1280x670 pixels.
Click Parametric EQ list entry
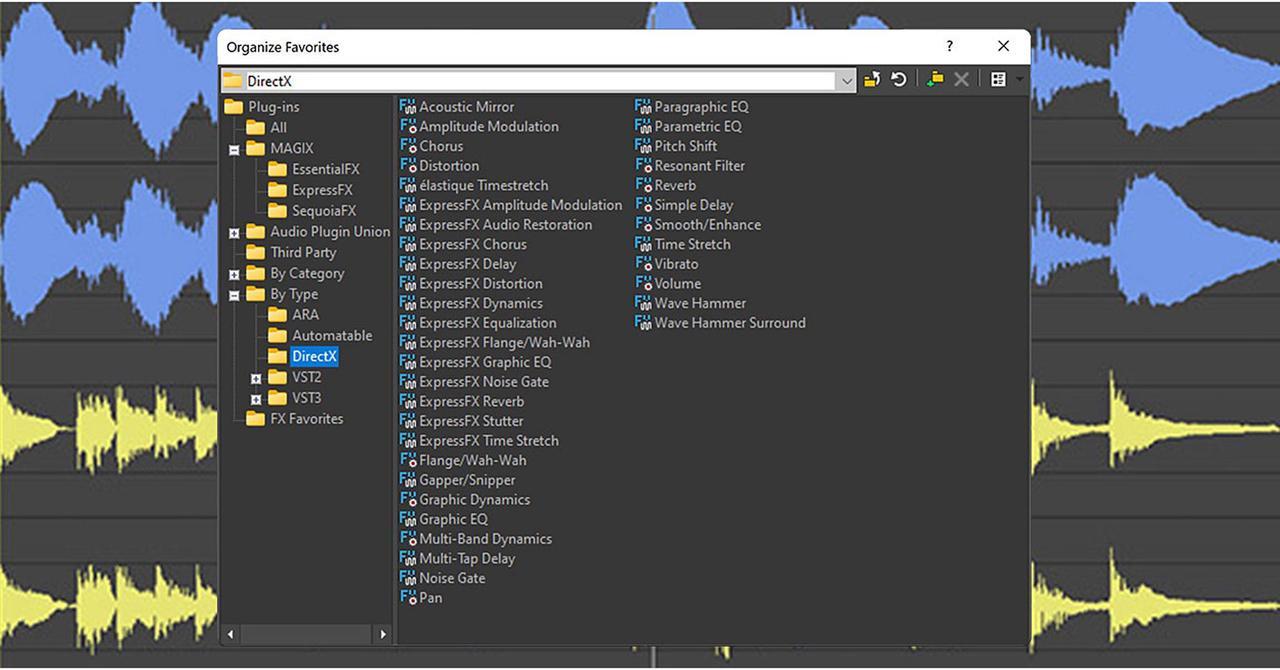tap(689, 127)
